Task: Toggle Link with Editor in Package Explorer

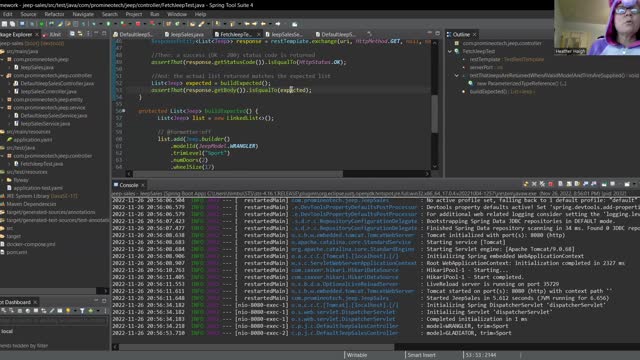Action: coord(80,34)
